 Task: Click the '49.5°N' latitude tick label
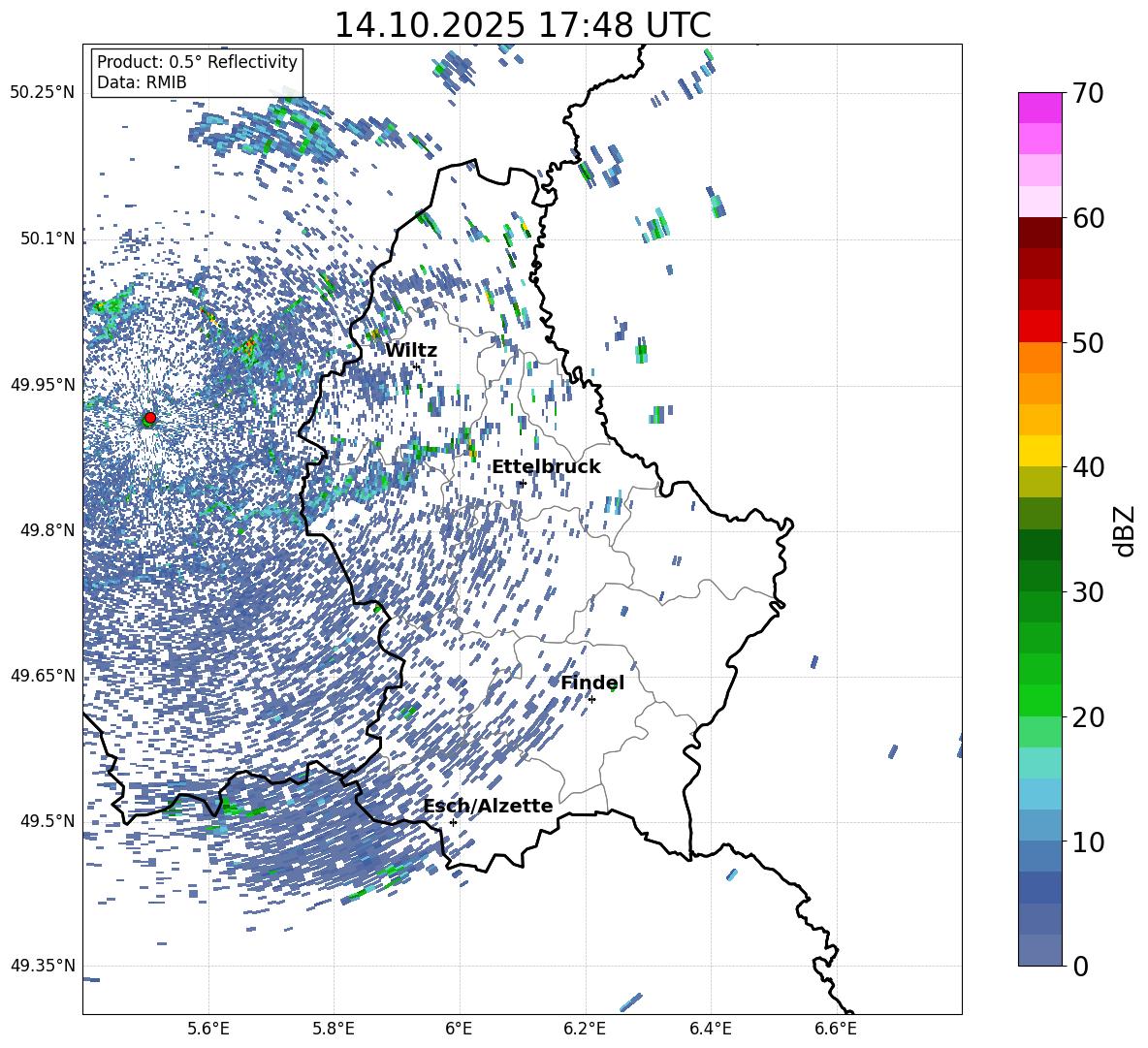tap(48, 821)
